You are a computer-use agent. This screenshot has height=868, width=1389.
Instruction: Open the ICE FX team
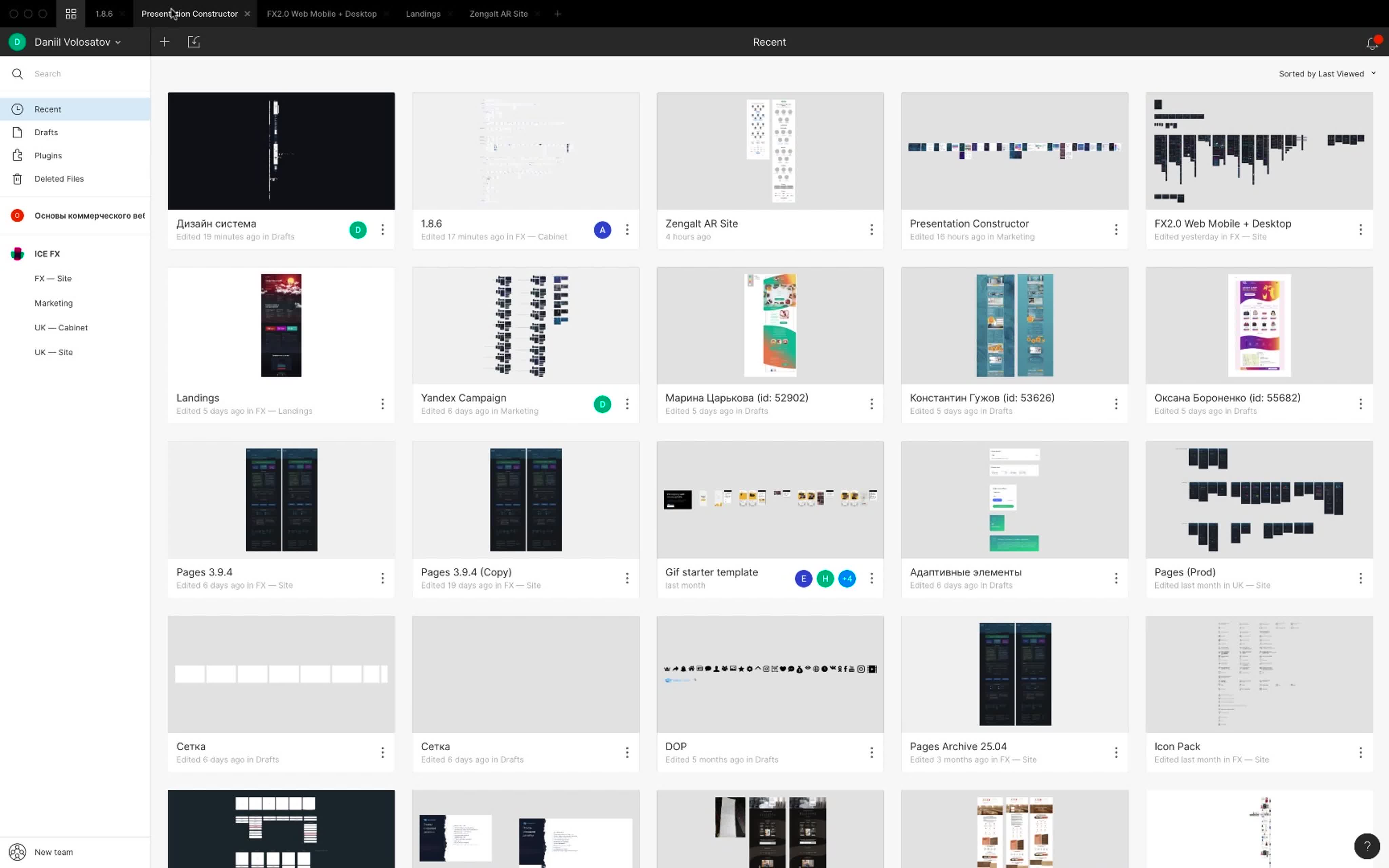click(x=75, y=254)
